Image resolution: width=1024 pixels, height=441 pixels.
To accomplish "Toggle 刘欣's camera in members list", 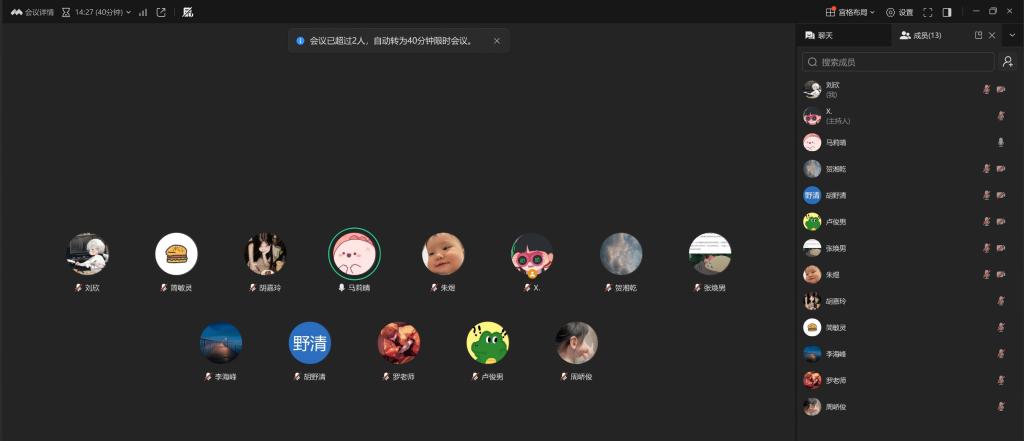I will coord(1001,89).
